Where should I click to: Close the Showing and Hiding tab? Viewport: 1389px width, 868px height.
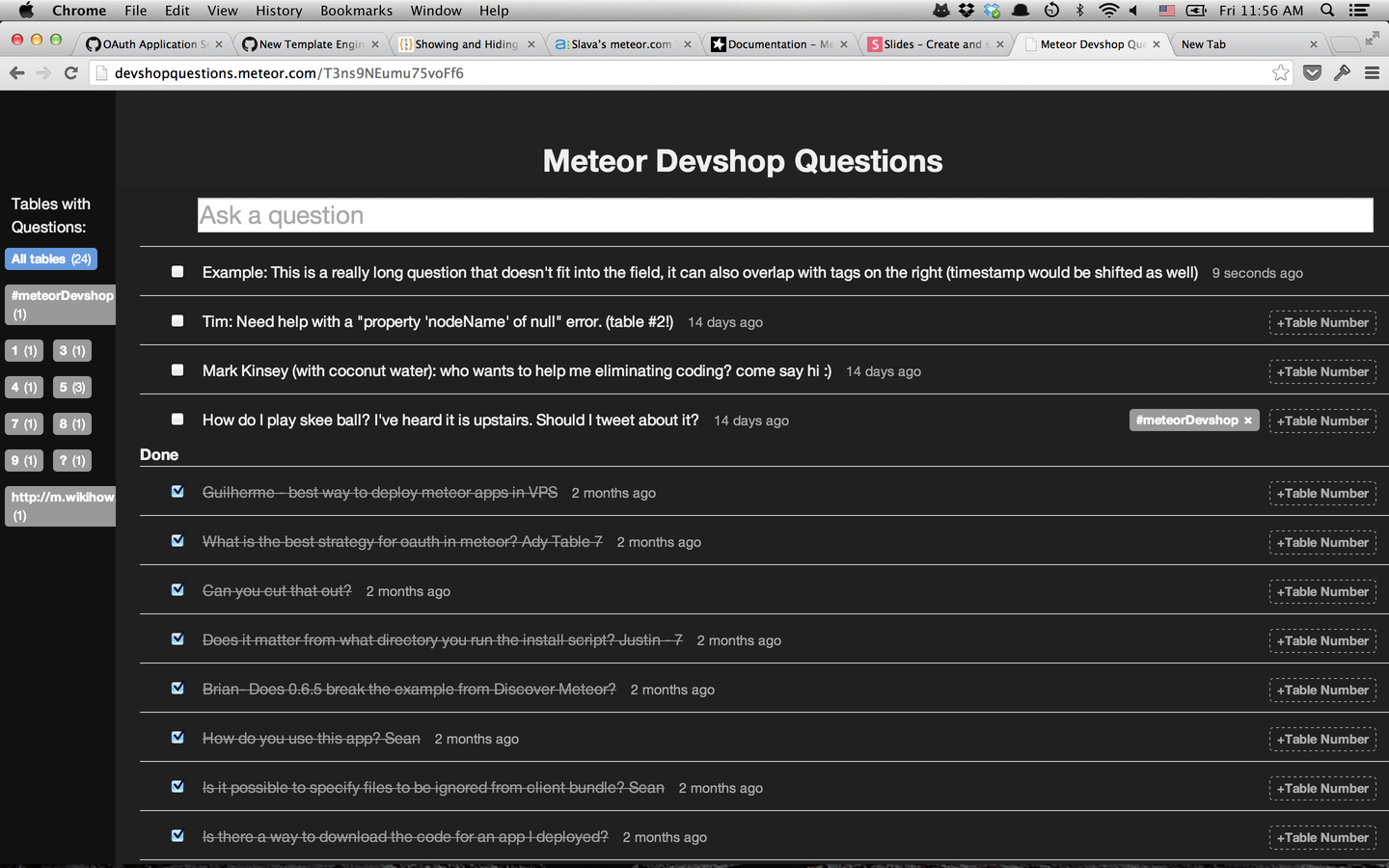[x=531, y=44]
